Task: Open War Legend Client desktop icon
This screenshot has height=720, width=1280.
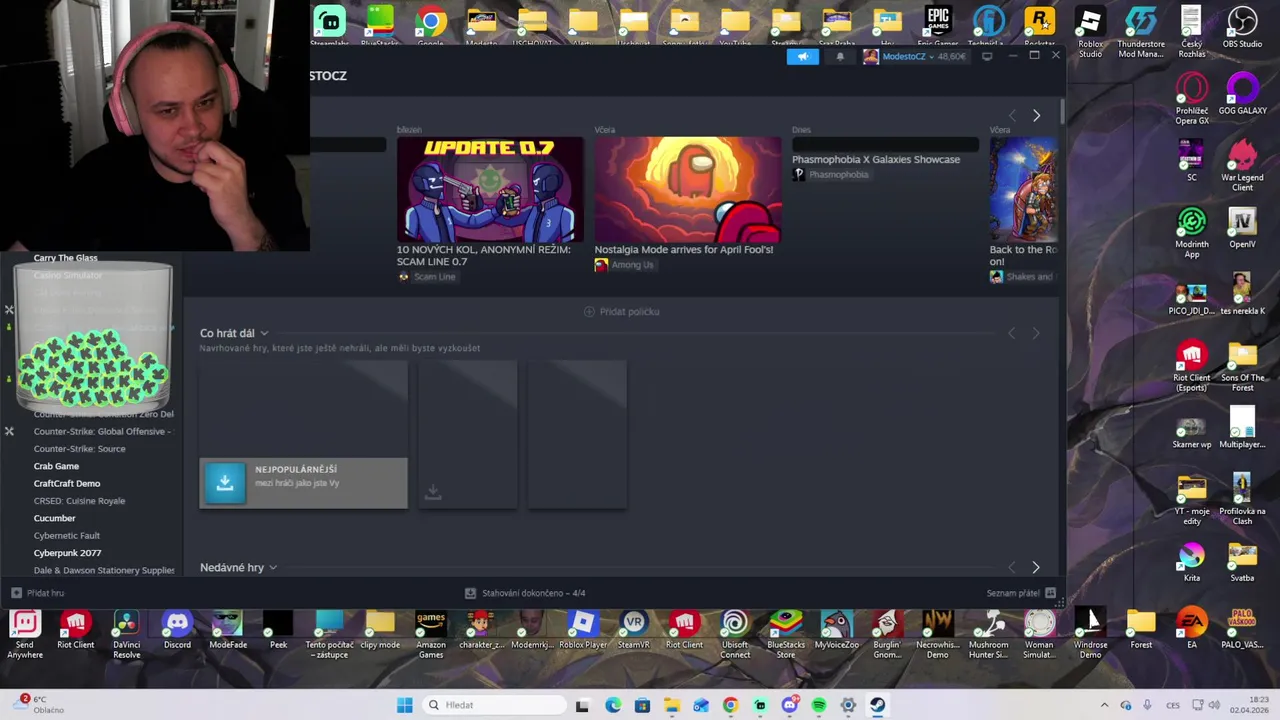Action: point(1242,164)
